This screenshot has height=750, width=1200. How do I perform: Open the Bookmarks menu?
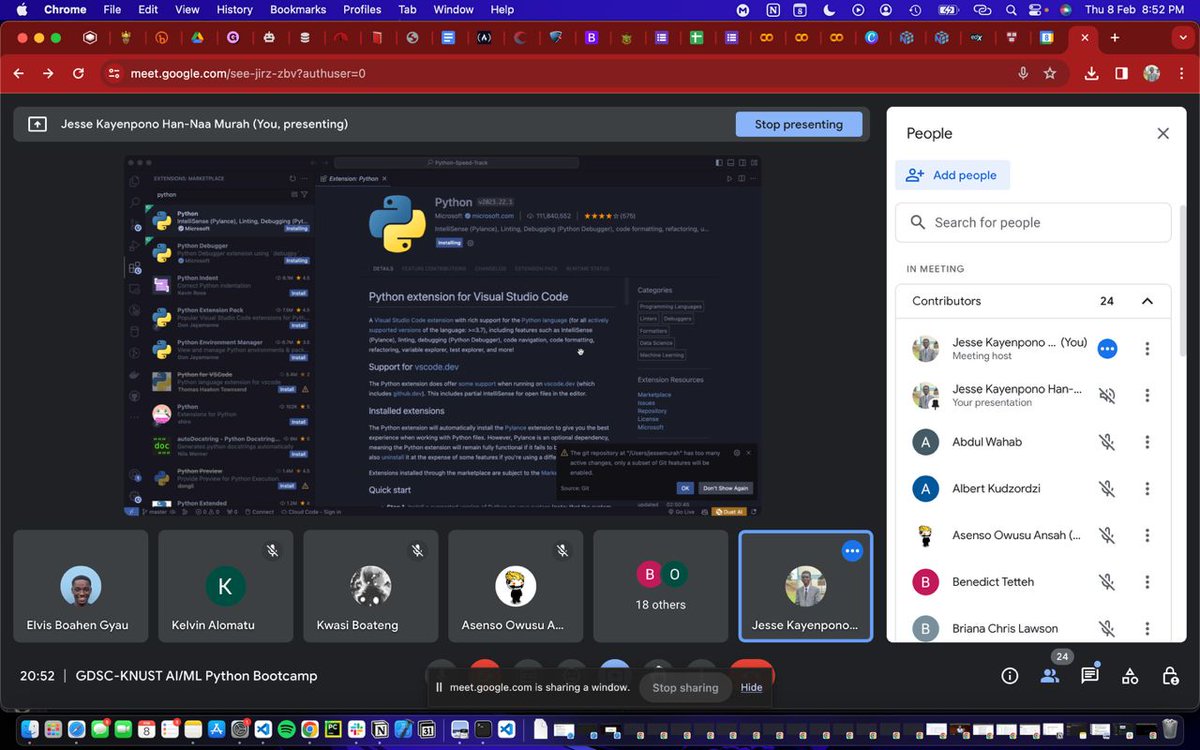coord(298,9)
